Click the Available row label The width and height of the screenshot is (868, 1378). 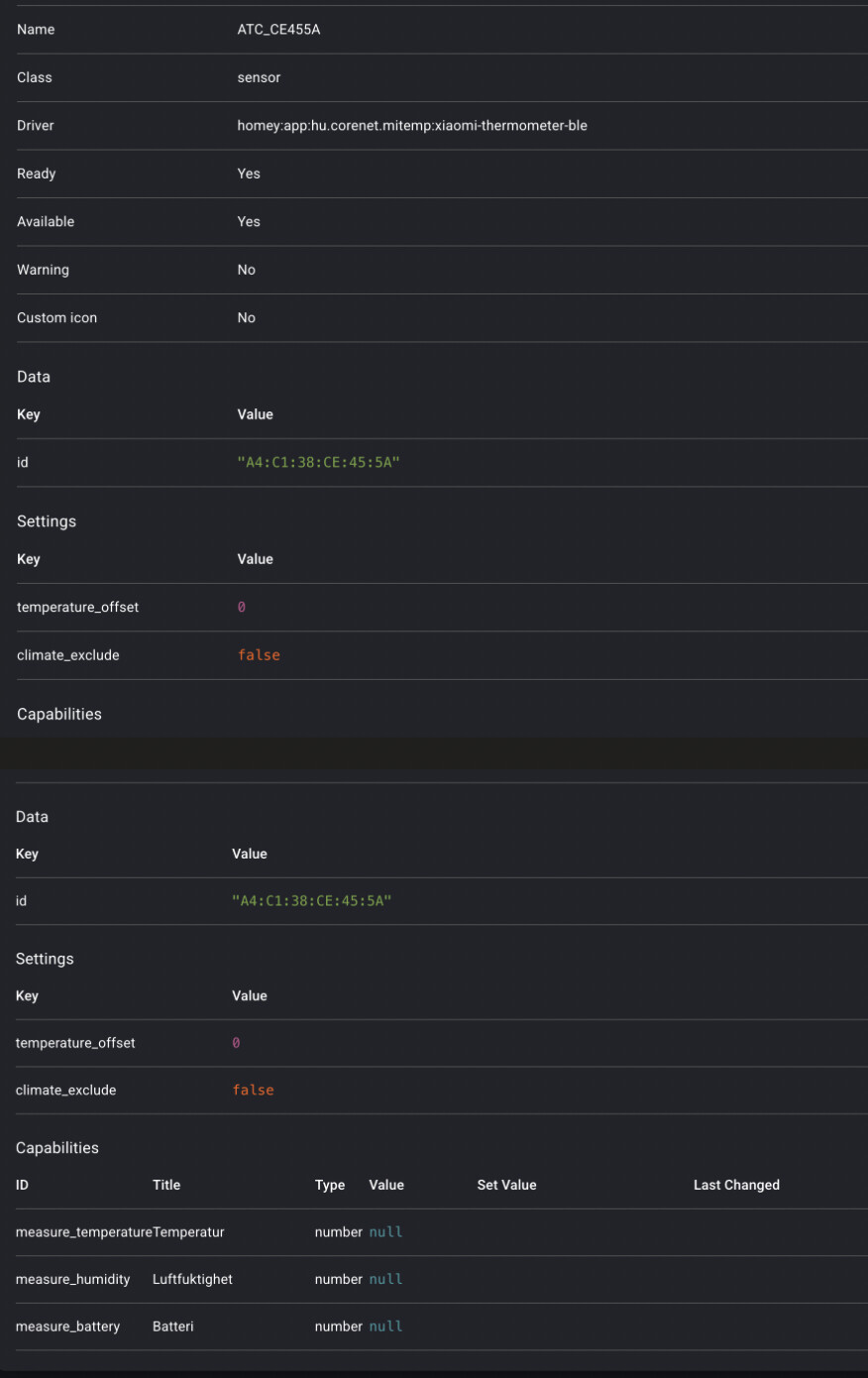point(46,222)
